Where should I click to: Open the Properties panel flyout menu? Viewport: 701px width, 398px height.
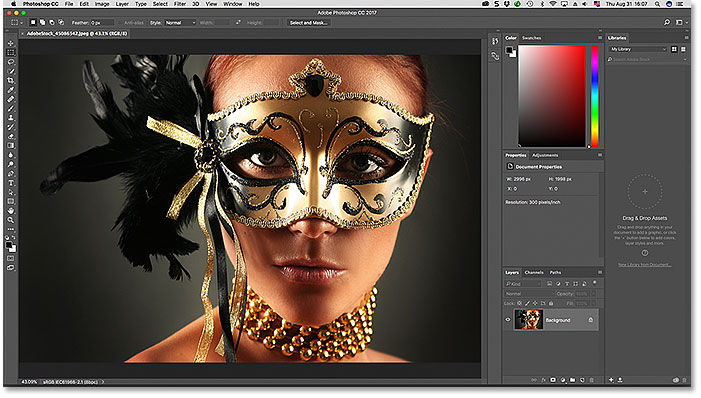(600, 155)
